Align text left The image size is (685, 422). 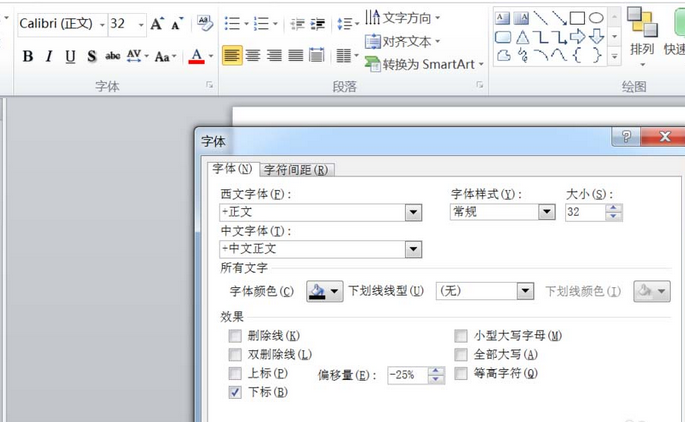pos(232,55)
